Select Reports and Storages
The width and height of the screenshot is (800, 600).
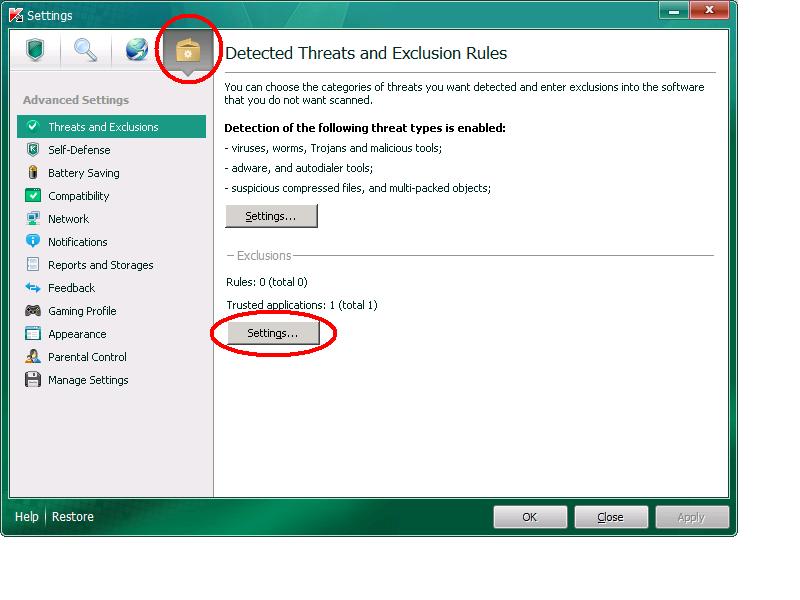coord(100,265)
